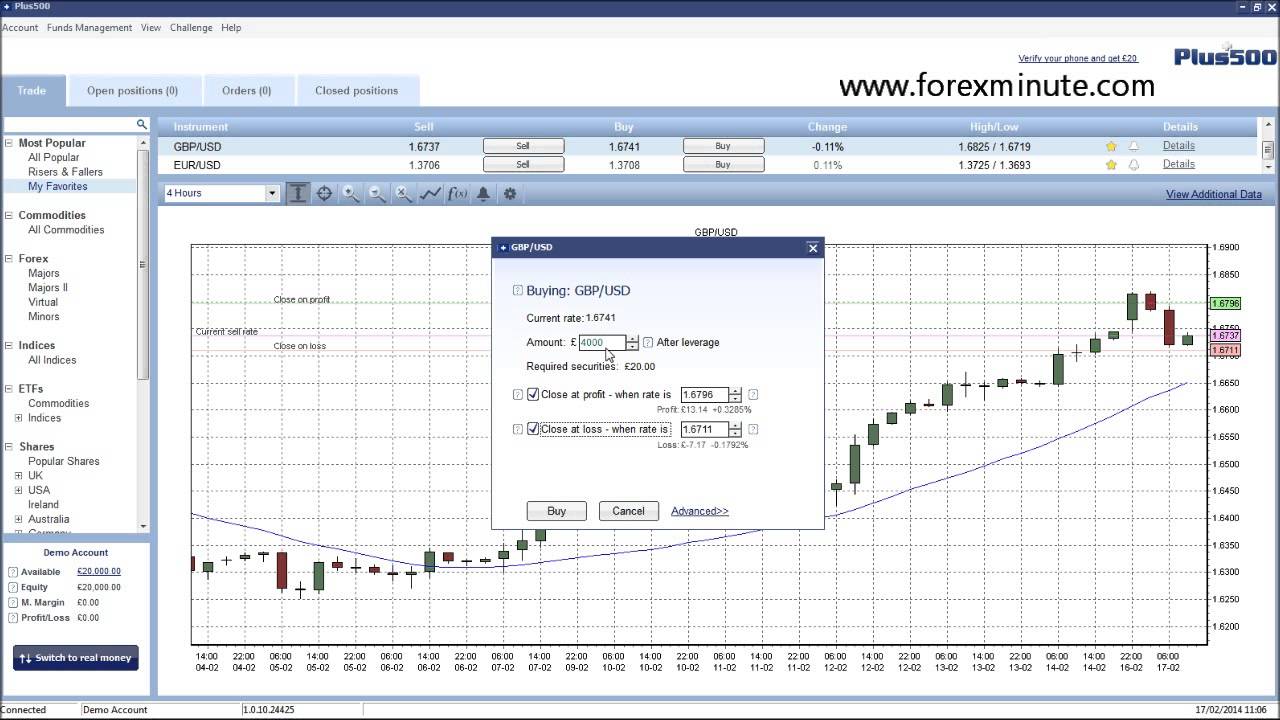
Task: Open help icon beside Buying: GBP/USD
Action: (517, 290)
